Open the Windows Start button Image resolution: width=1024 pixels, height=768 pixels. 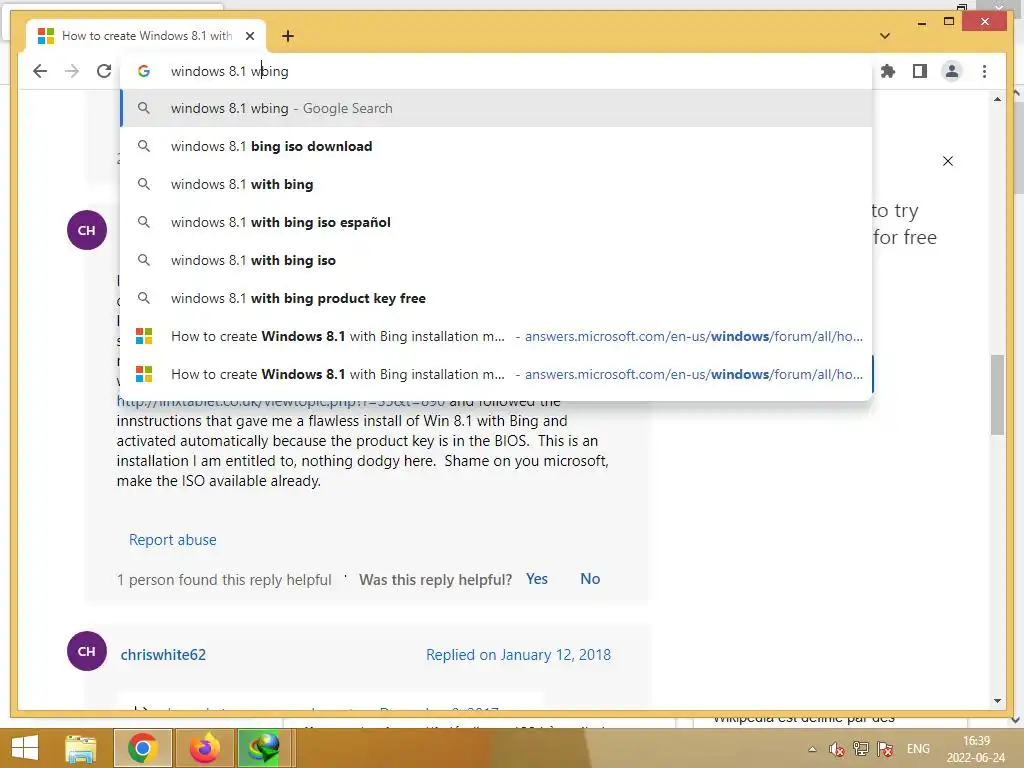click(24, 748)
